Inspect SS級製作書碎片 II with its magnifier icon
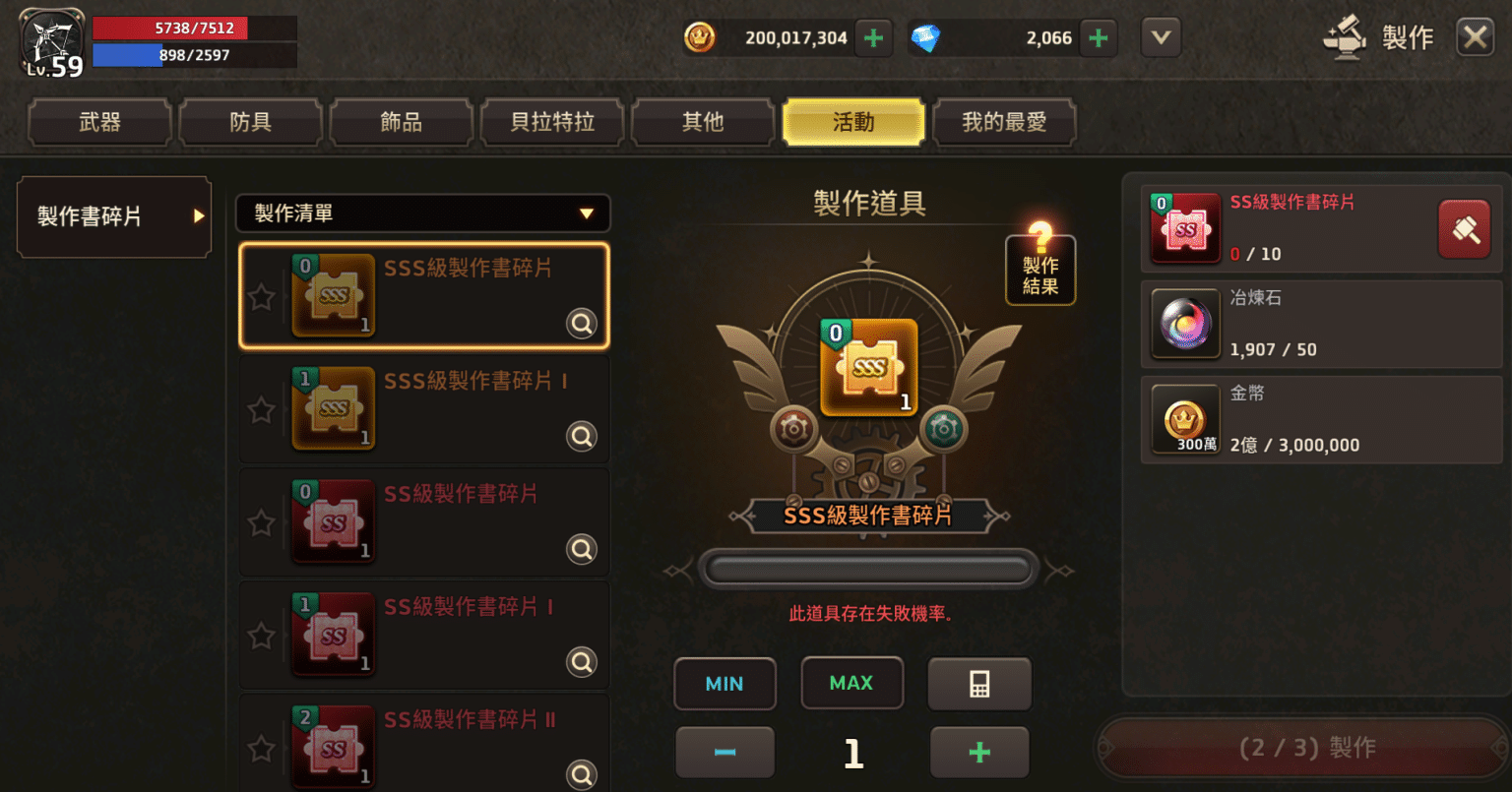The image size is (1512, 792). click(x=582, y=774)
